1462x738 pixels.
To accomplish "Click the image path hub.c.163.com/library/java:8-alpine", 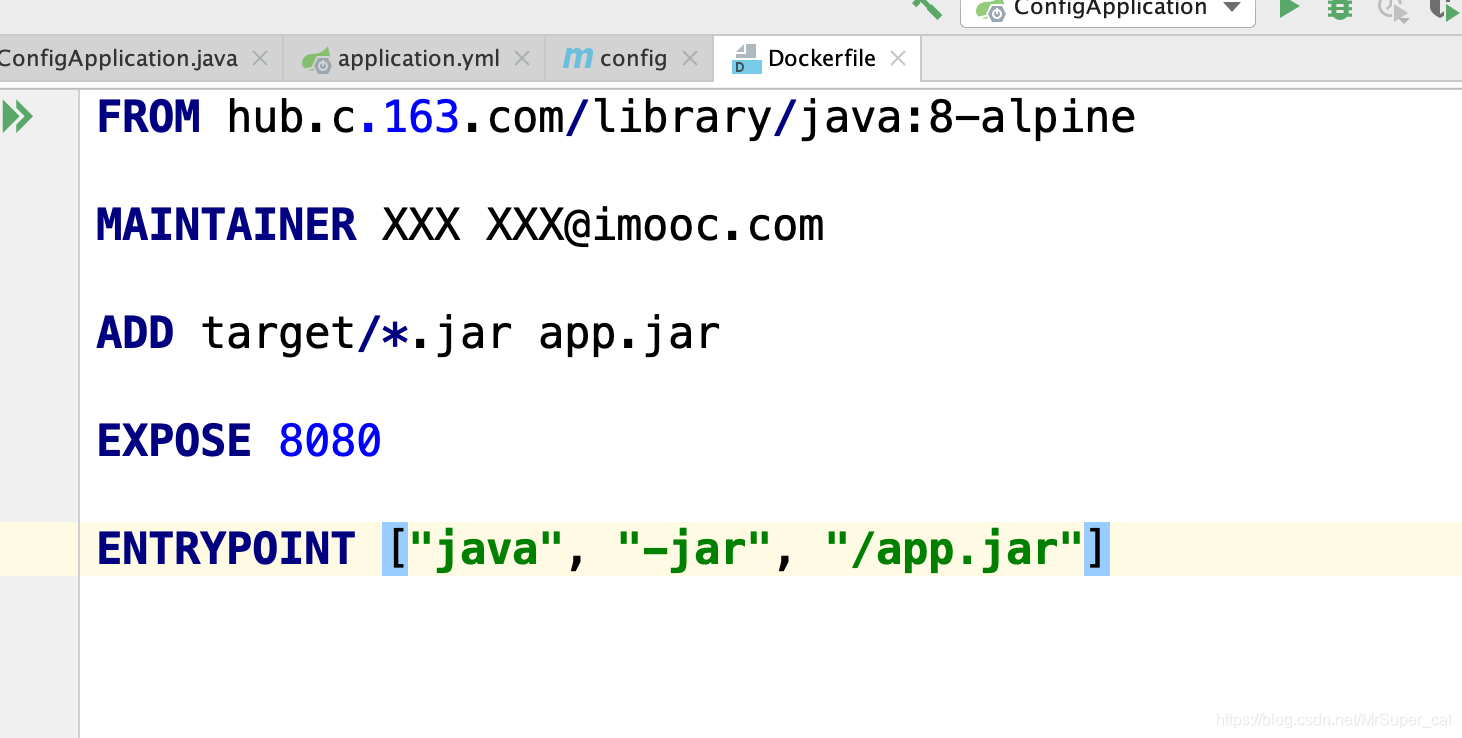I will pyautogui.click(x=681, y=117).
